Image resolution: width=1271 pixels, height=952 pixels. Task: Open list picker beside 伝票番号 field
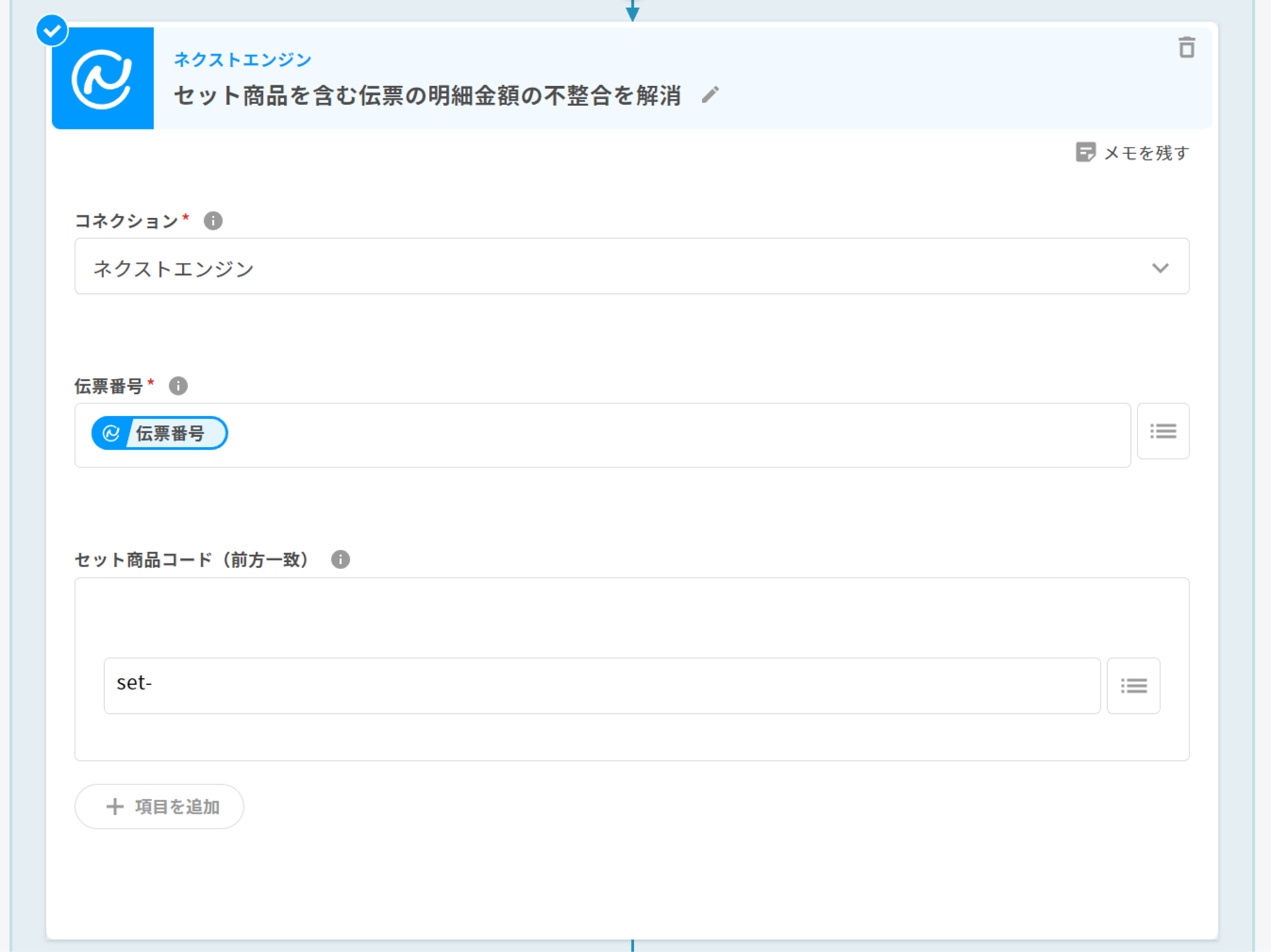[x=1162, y=431]
